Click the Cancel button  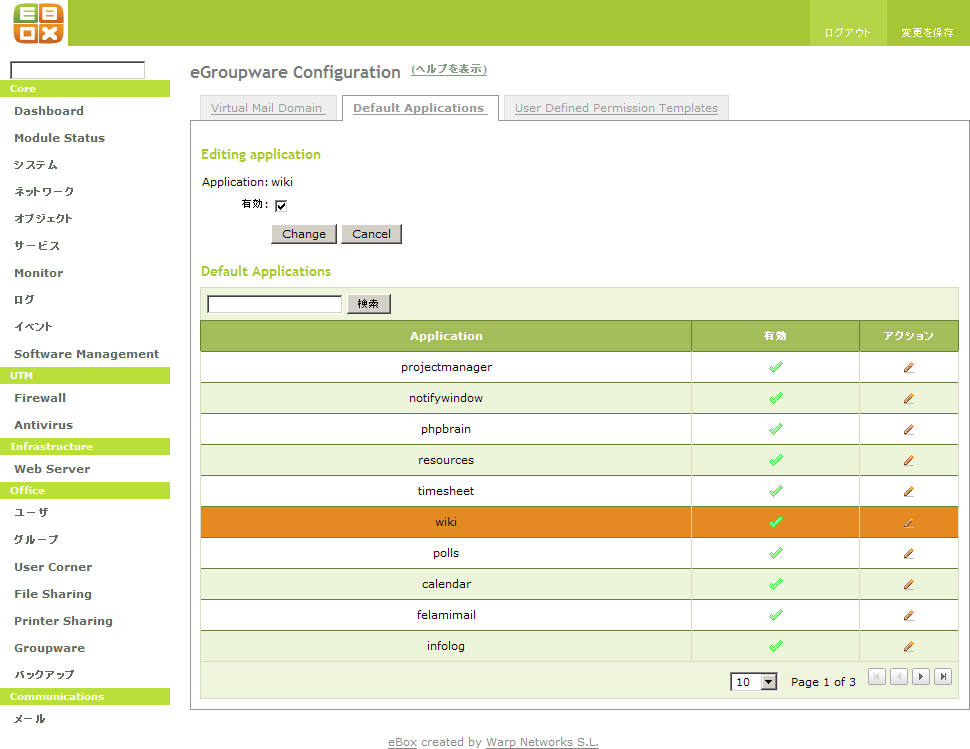[371, 234]
